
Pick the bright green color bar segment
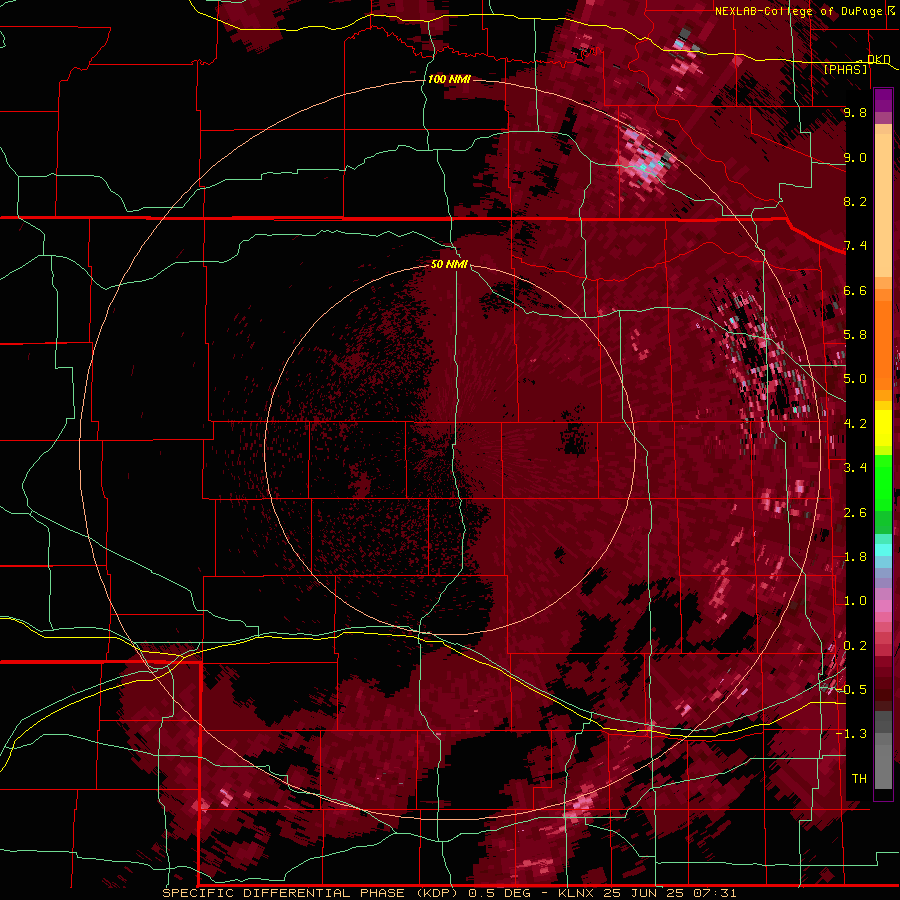[x=883, y=483]
